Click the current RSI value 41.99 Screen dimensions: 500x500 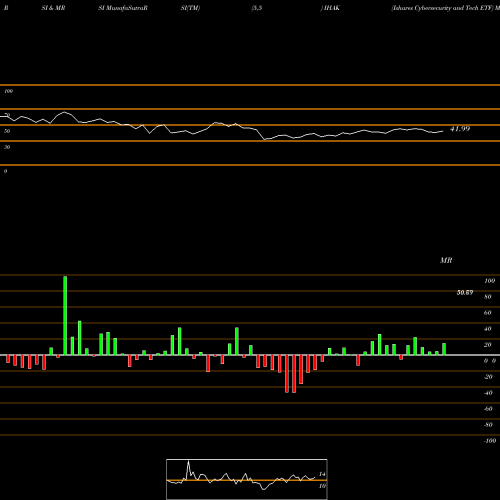[x=460, y=129]
